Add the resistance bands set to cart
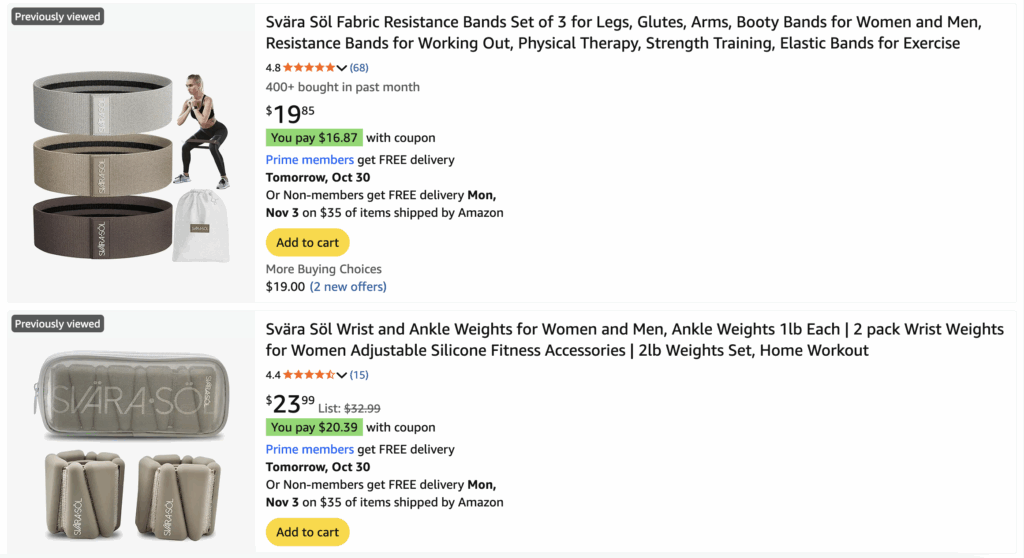Image resolution: width=1024 pixels, height=558 pixels. click(x=307, y=243)
